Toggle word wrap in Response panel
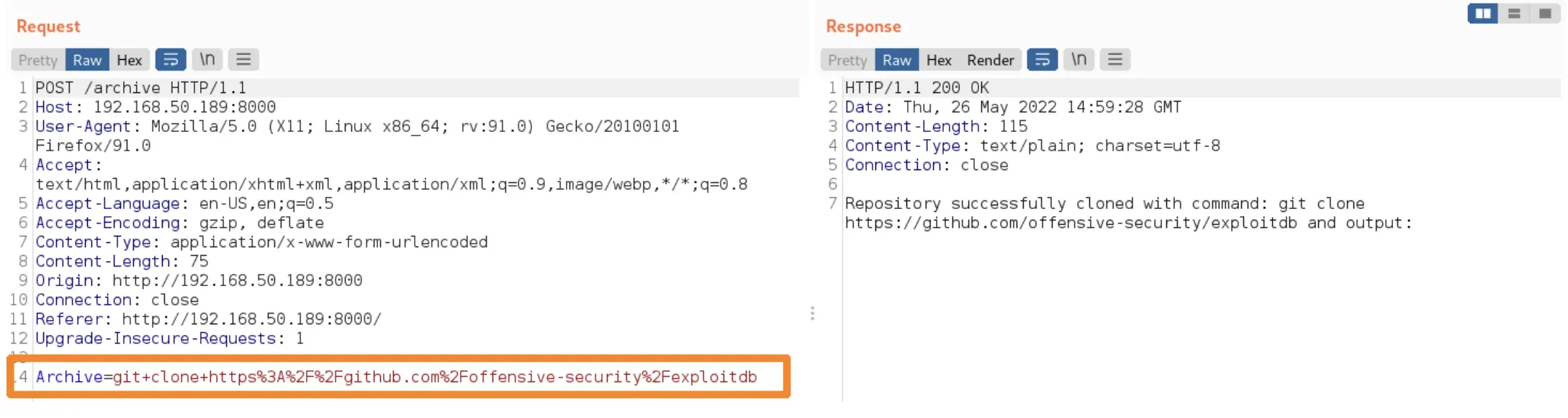The image size is (1568, 418). pyautogui.click(x=1042, y=60)
